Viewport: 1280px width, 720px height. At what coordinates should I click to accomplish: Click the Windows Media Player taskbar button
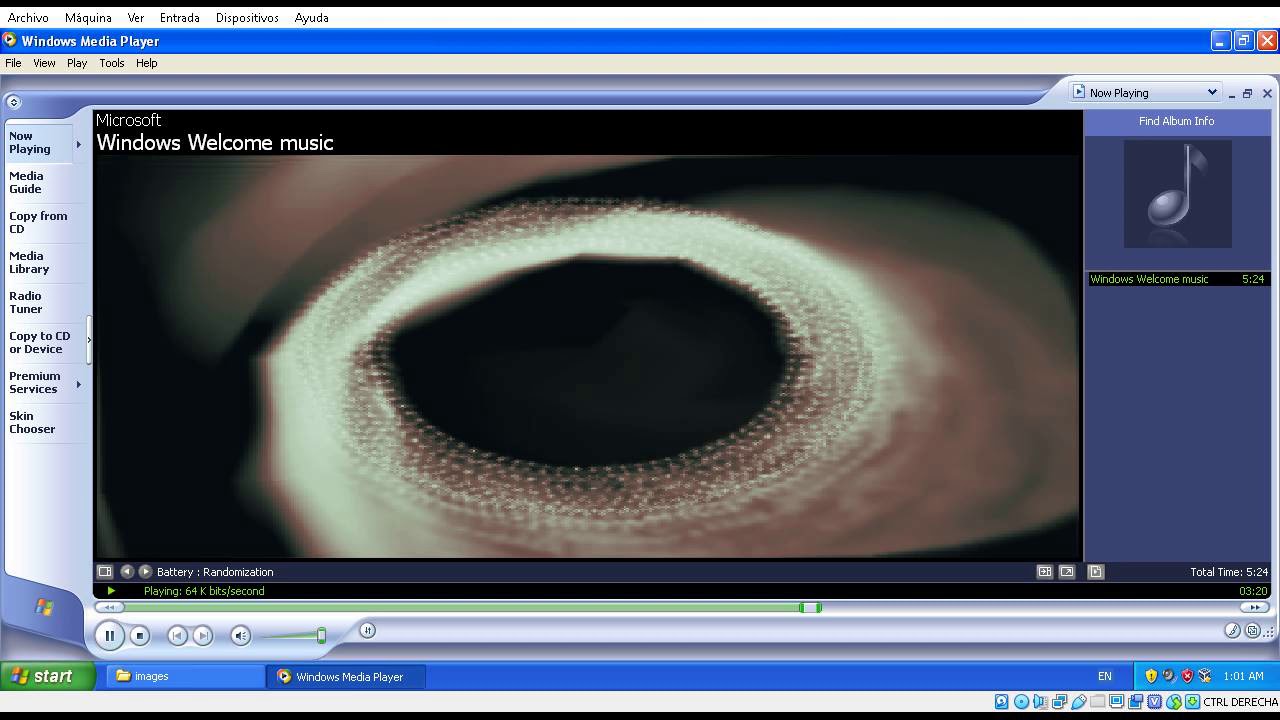347,676
